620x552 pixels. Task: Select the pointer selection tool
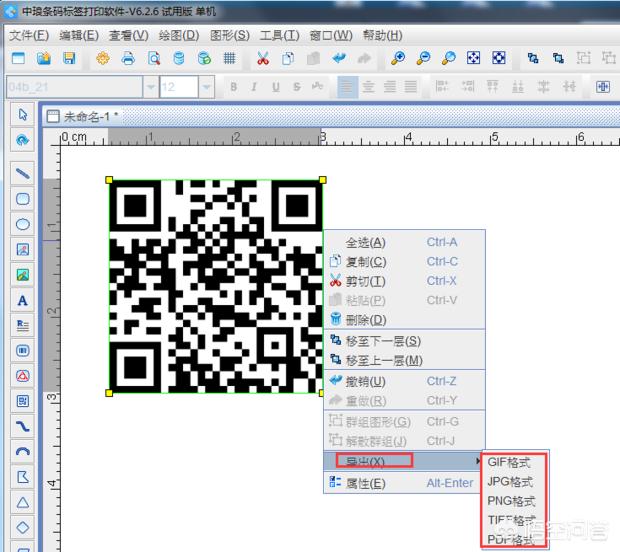click(23, 115)
